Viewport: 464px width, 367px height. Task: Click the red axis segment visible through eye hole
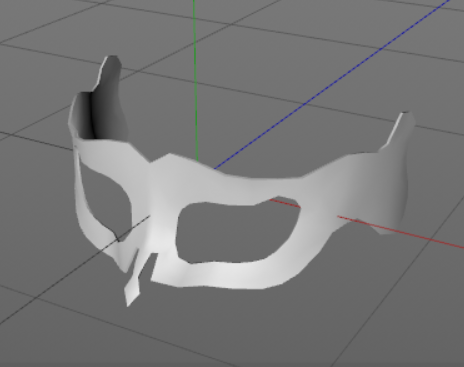click(x=285, y=203)
